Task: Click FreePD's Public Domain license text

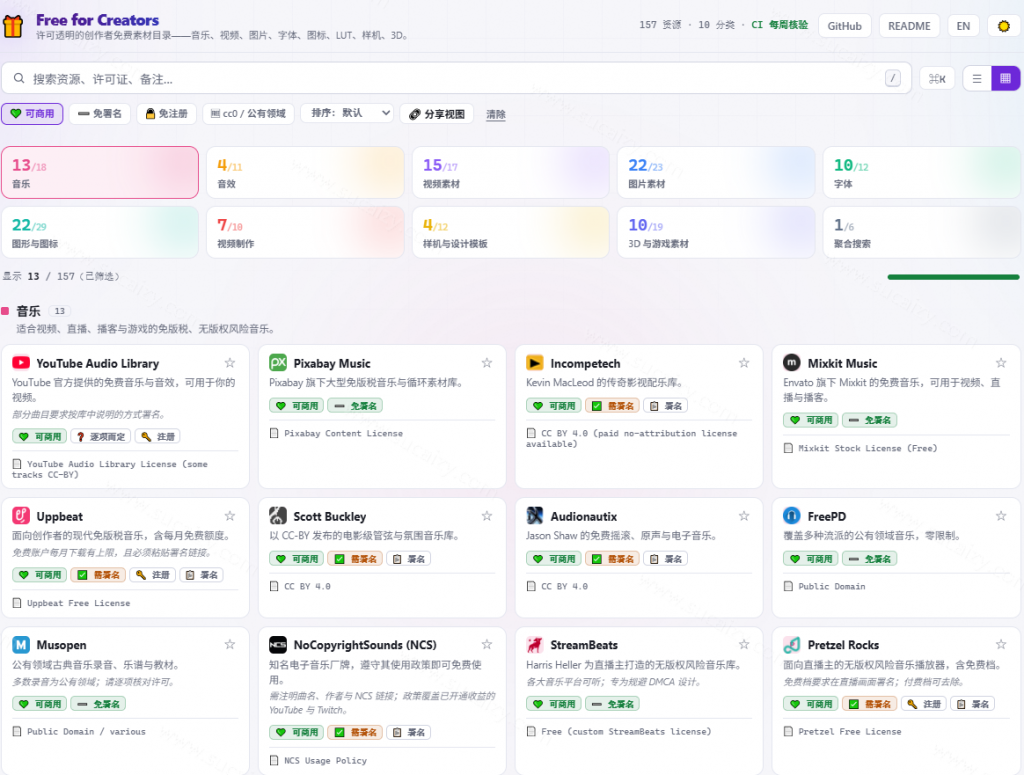Action: [x=831, y=586]
